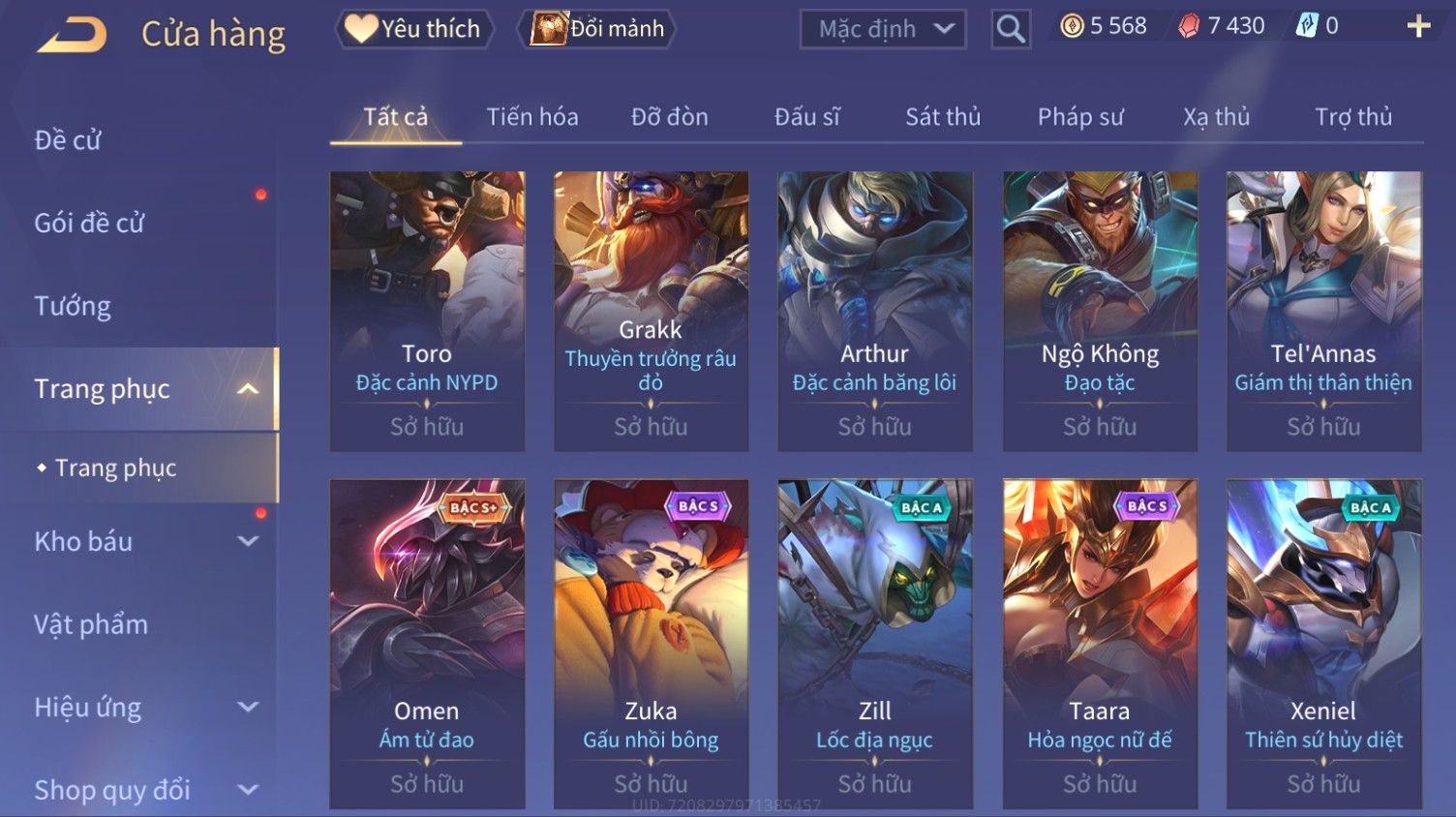The height and width of the screenshot is (817, 1456).
Task: Open the search magnifier icon
Action: 1011,29
